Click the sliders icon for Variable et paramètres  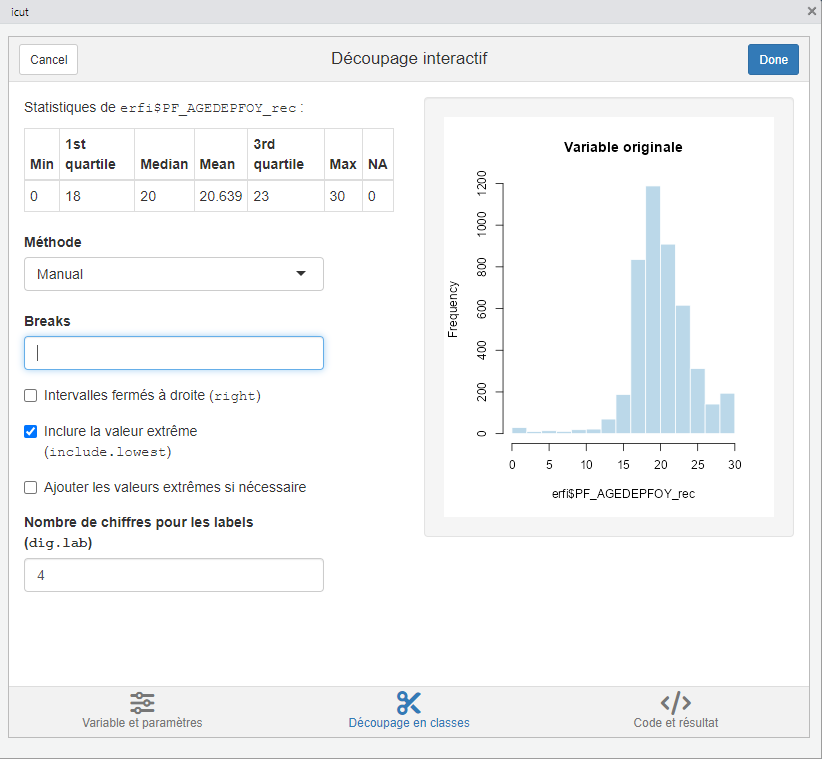coord(142,702)
